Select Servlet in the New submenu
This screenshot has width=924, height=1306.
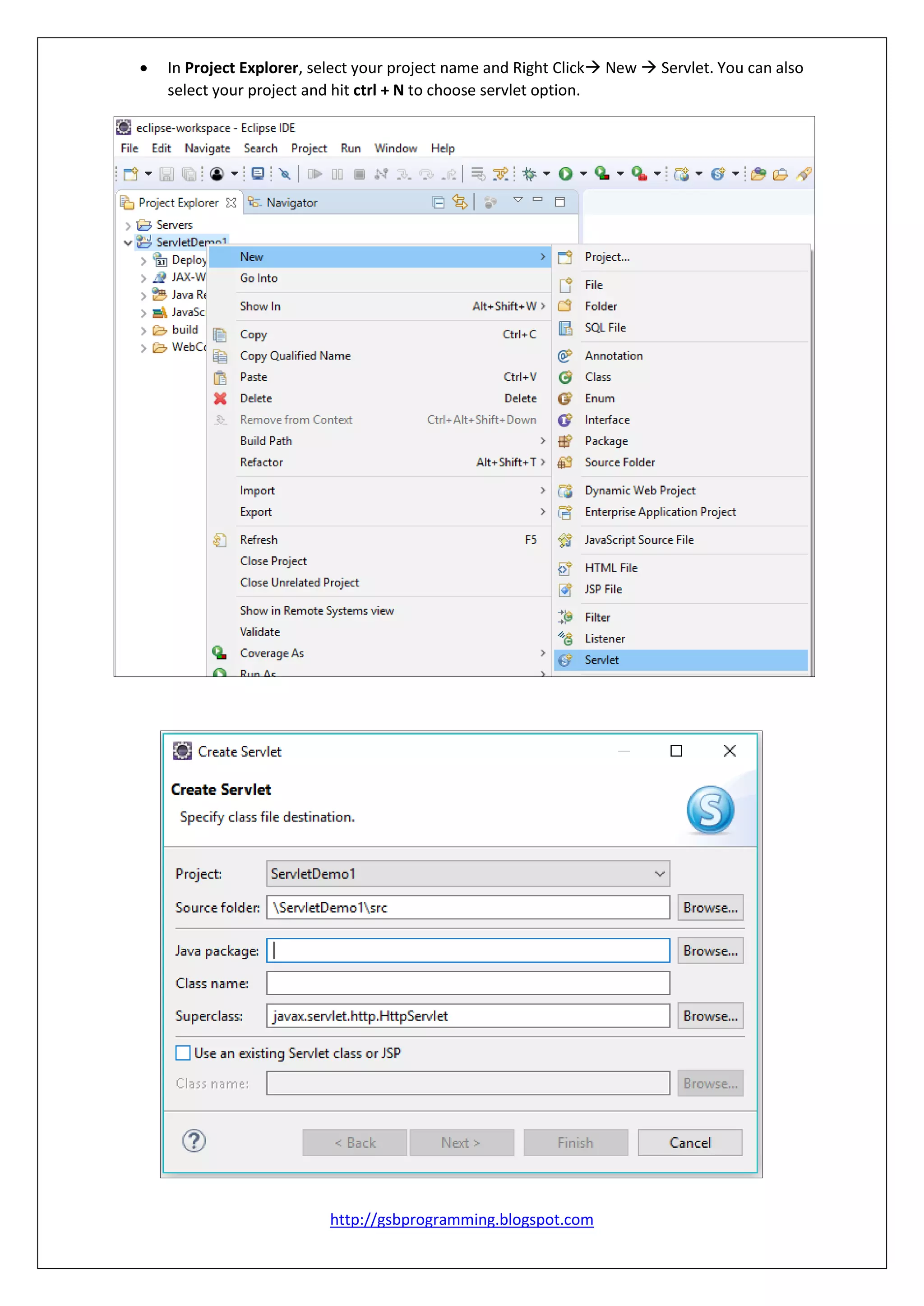click(680, 660)
